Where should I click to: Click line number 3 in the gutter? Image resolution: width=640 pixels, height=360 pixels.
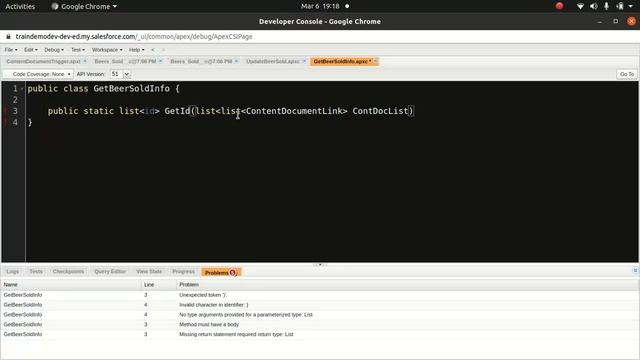tap(15, 111)
